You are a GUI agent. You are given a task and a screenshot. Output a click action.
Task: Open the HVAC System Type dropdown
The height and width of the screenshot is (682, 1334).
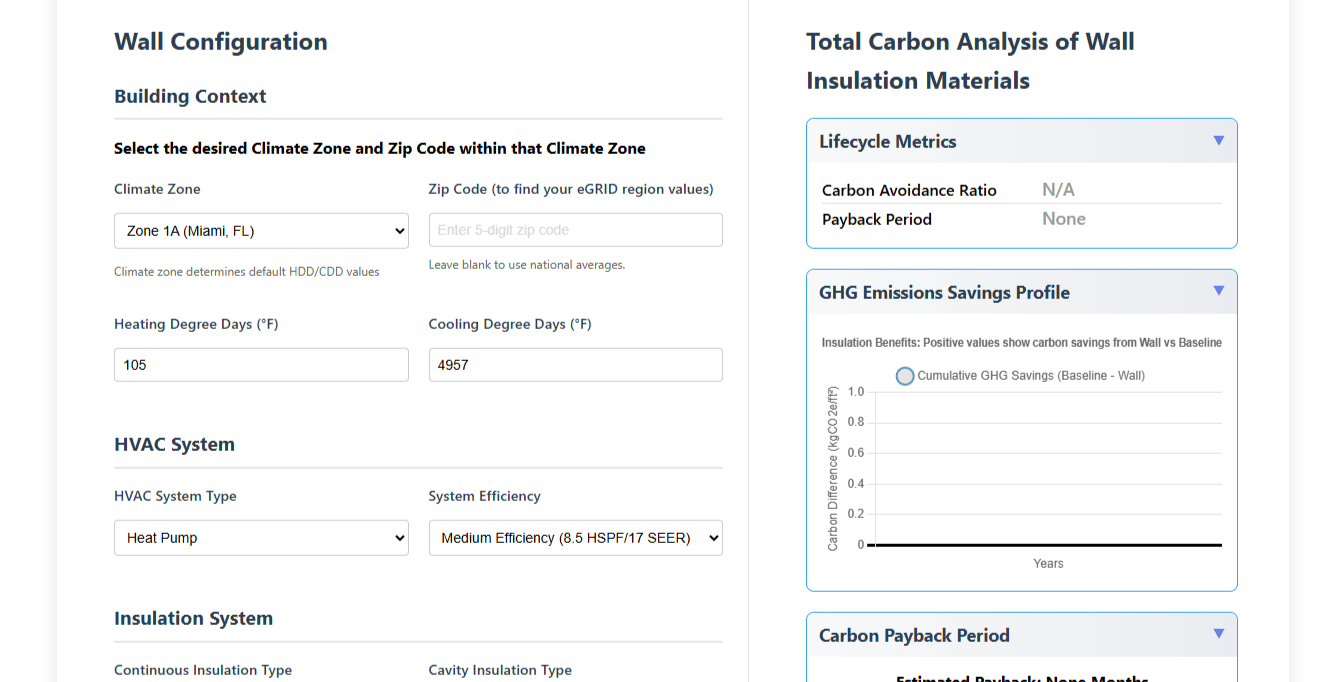(x=261, y=538)
